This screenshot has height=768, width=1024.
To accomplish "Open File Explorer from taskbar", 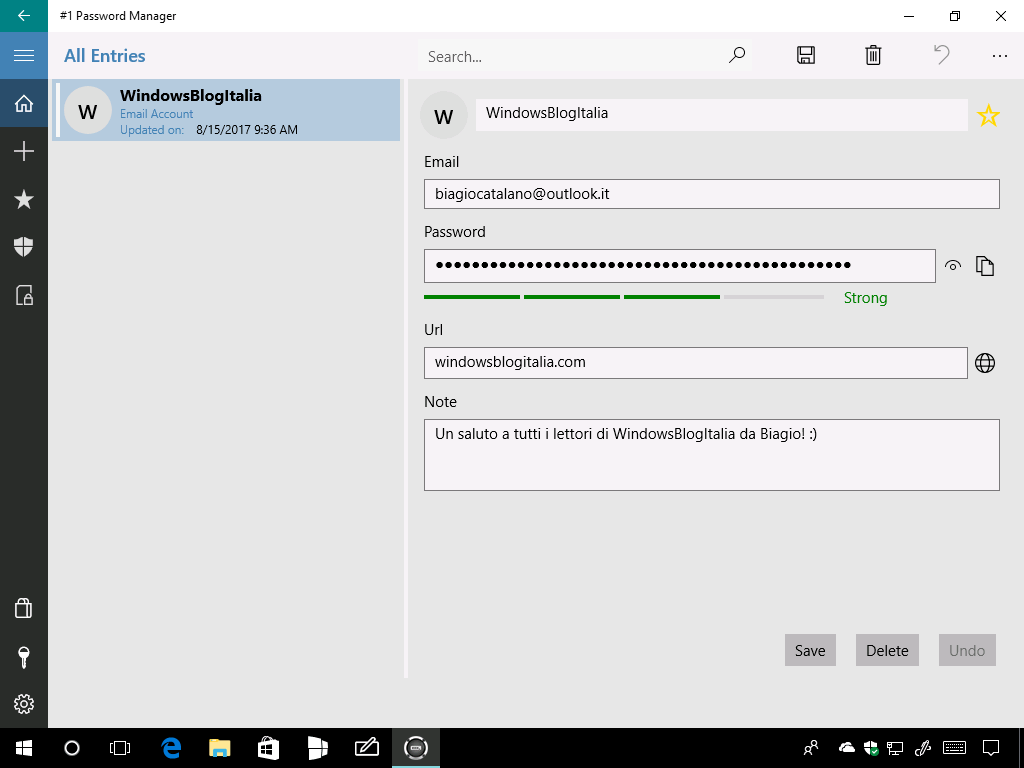I will point(220,748).
